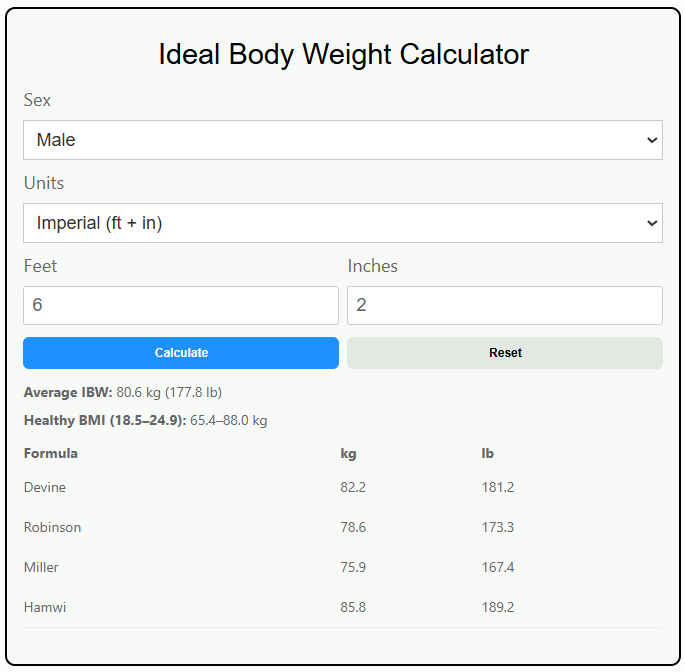Image resolution: width=685 pixels, height=672 pixels.
Task: Select the Formula column header
Action: click(51, 453)
